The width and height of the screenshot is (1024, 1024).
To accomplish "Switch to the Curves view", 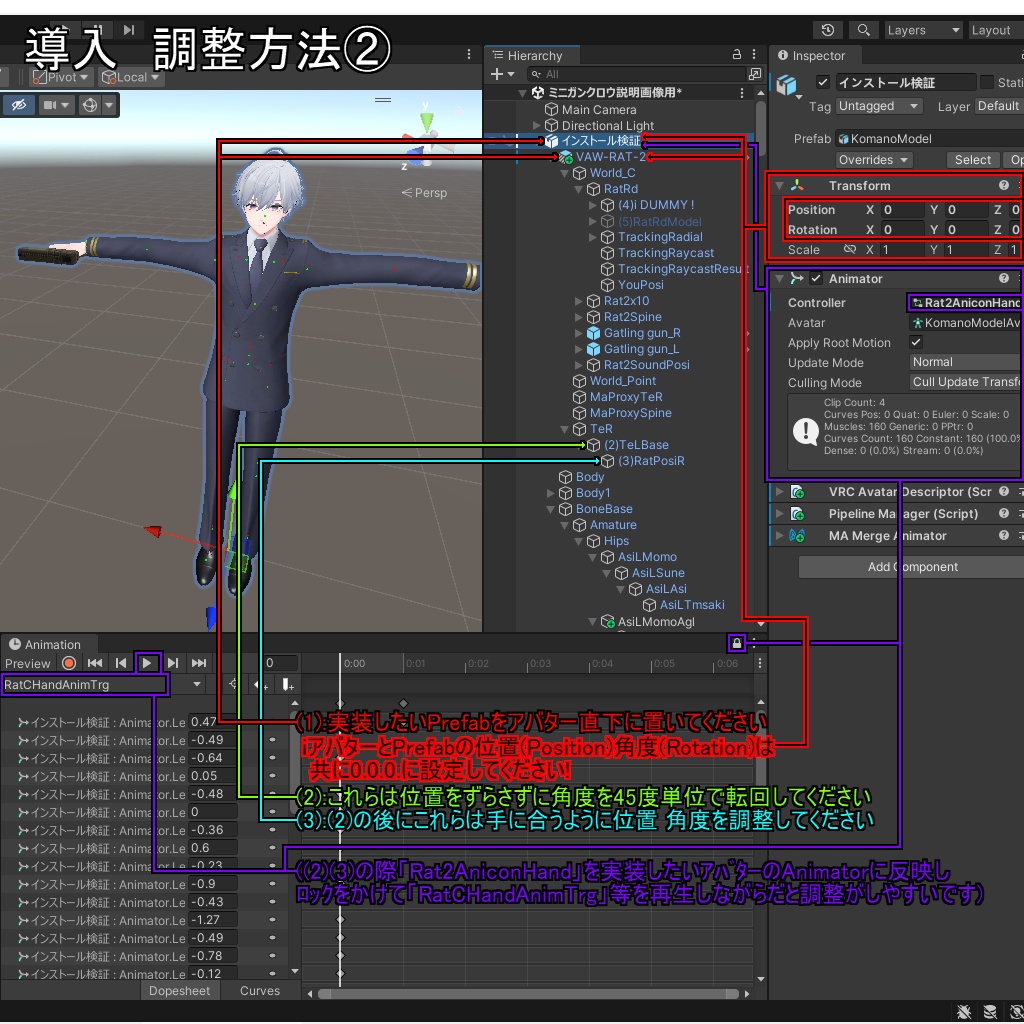I will coord(260,991).
